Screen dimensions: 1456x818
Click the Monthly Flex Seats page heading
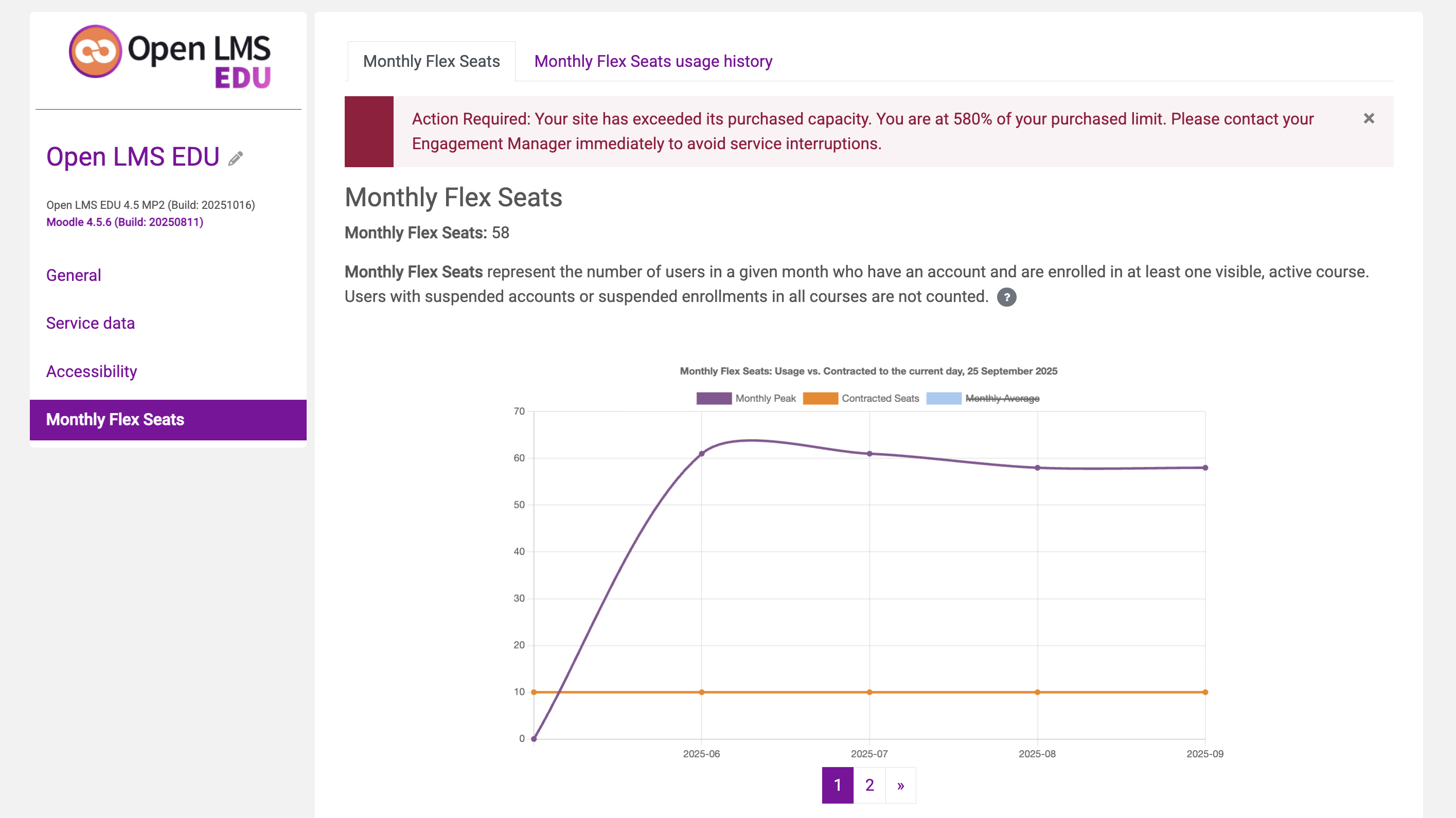pyautogui.click(x=453, y=197)
